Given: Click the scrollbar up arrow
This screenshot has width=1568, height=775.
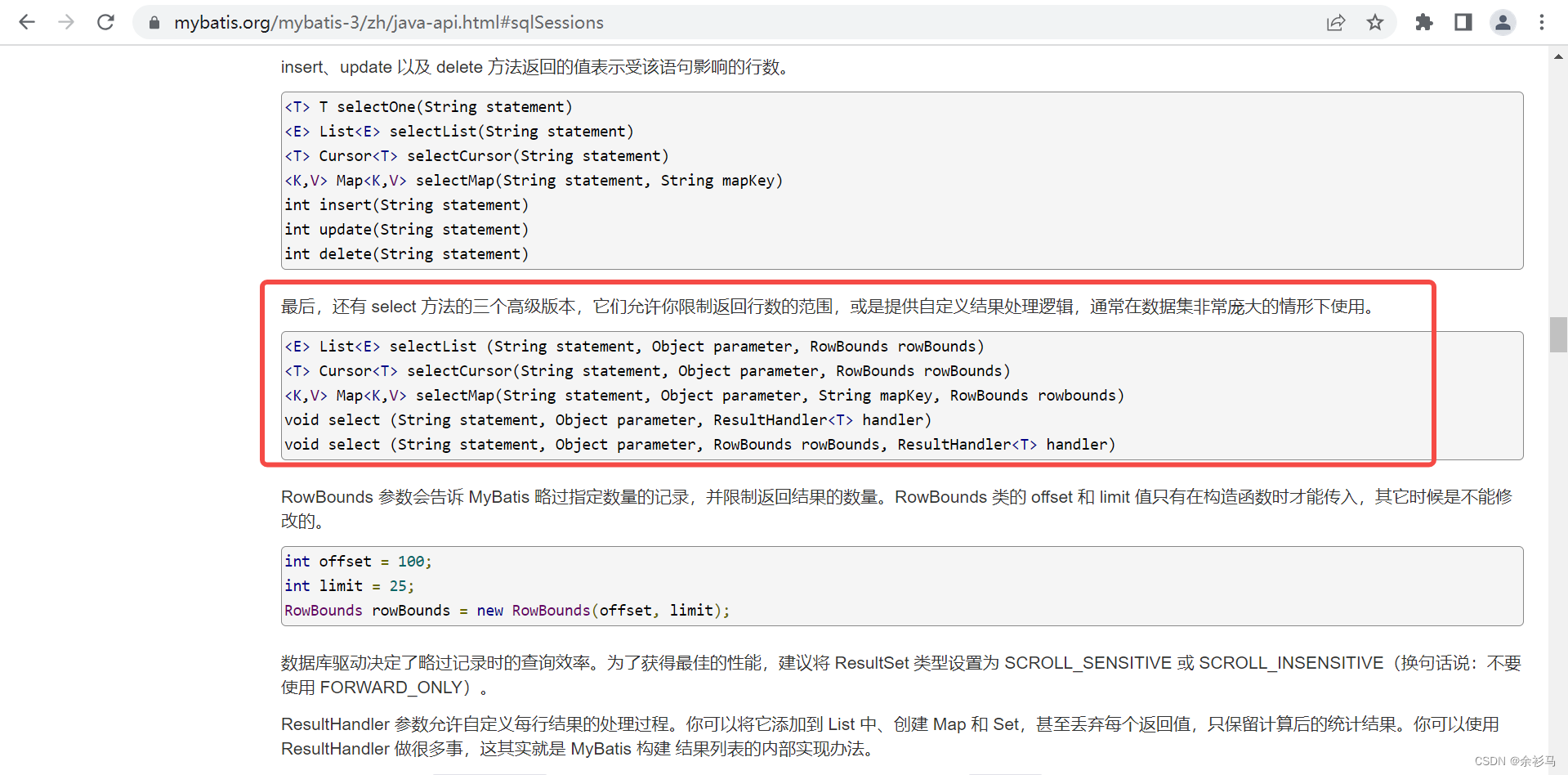Looking at the screenshot, I should [x=1557, y=57].
